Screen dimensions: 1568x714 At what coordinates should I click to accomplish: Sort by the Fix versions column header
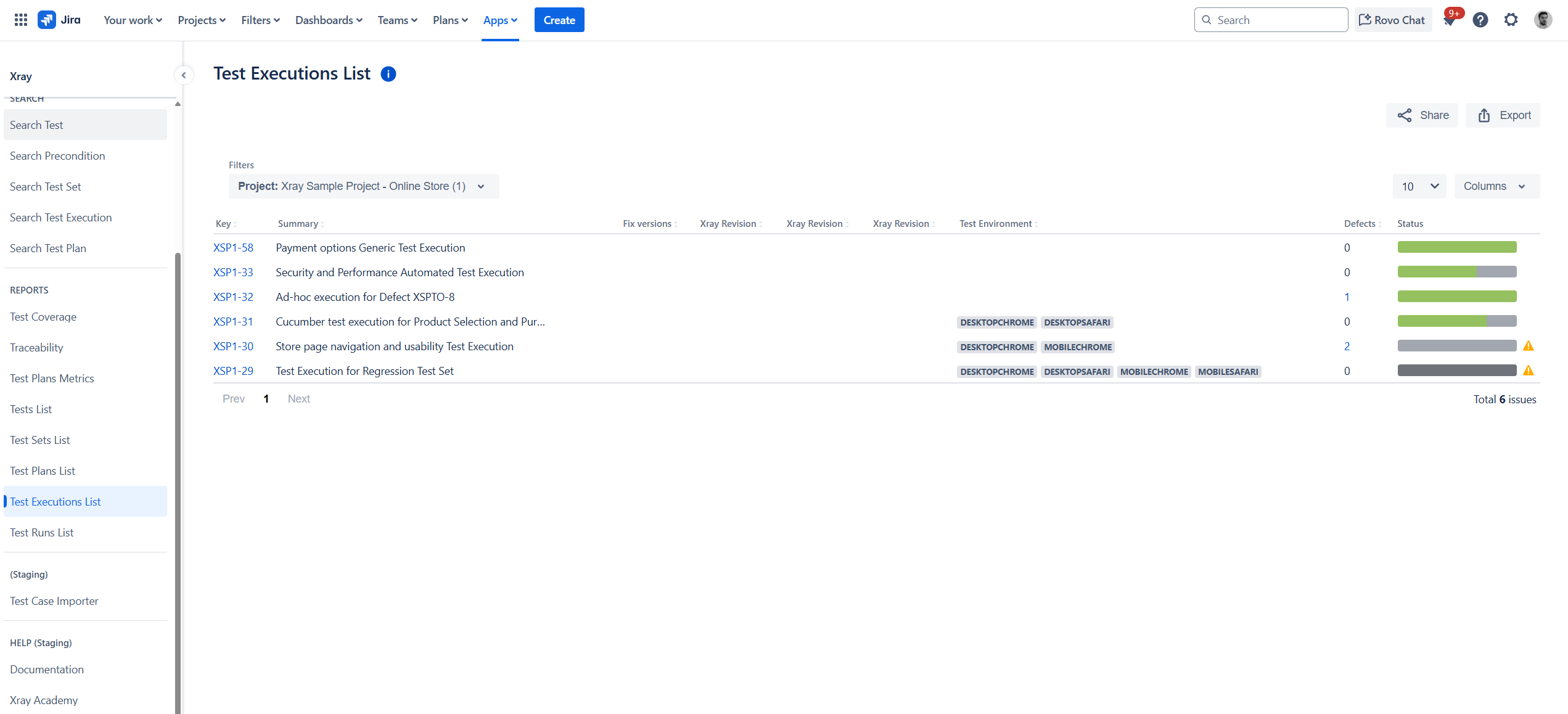click(x=649, y=224)
